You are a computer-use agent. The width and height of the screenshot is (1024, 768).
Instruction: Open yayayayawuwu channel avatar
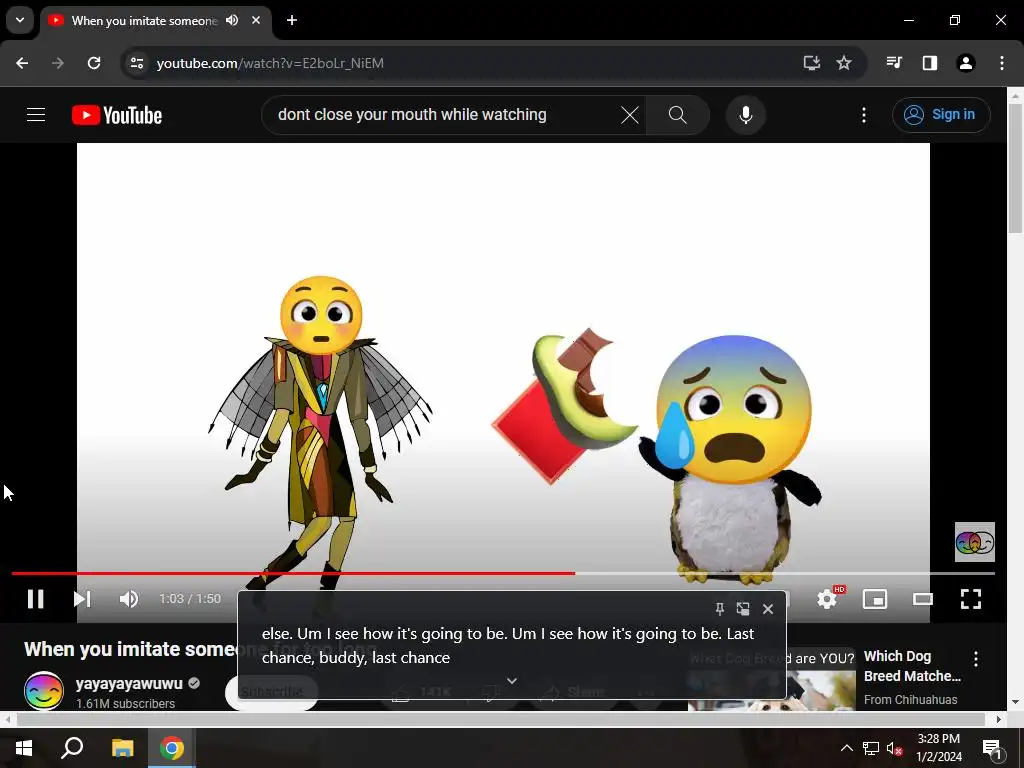[x=44, y=691]
